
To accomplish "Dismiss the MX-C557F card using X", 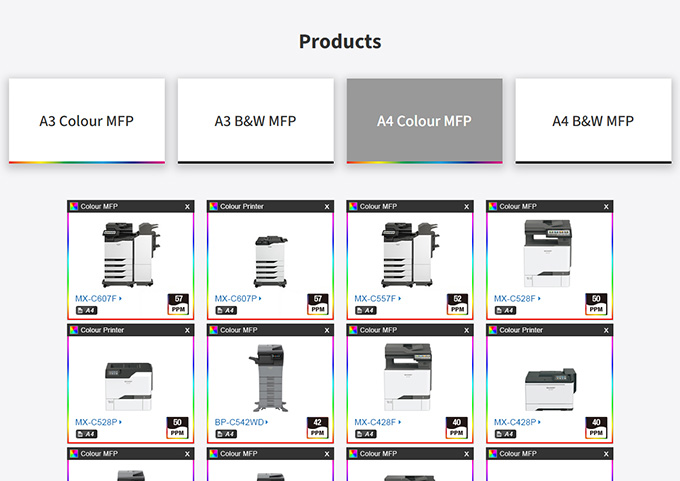I will pos(467,207).
